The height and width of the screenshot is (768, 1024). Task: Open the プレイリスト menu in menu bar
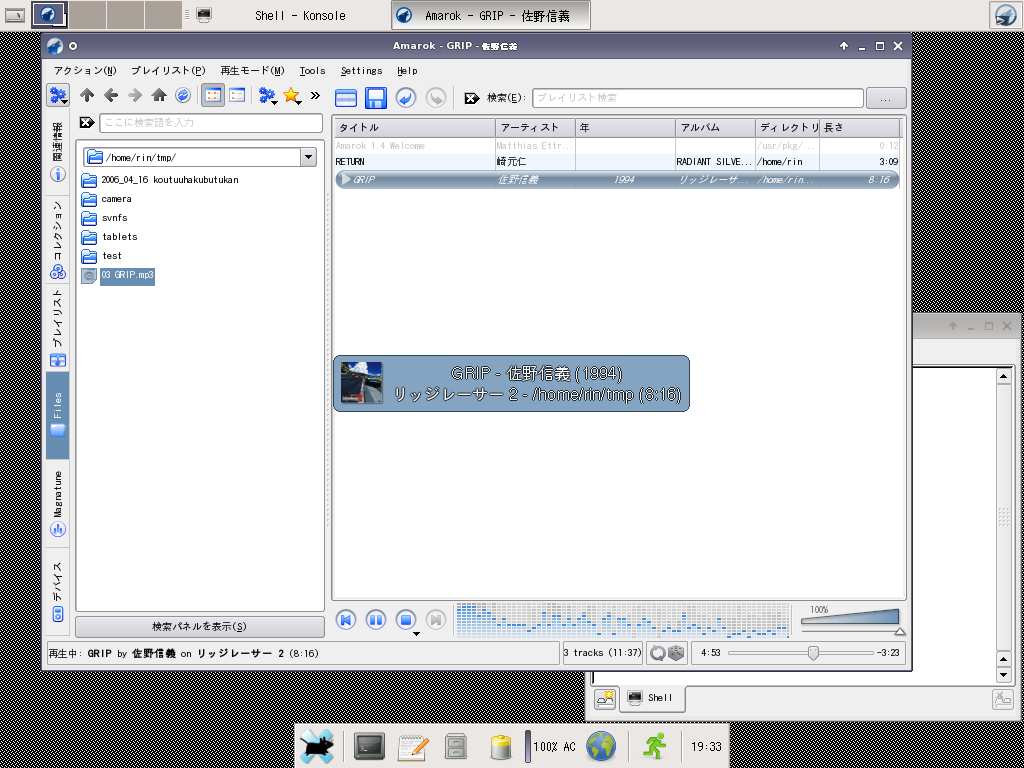coord(168,71)
